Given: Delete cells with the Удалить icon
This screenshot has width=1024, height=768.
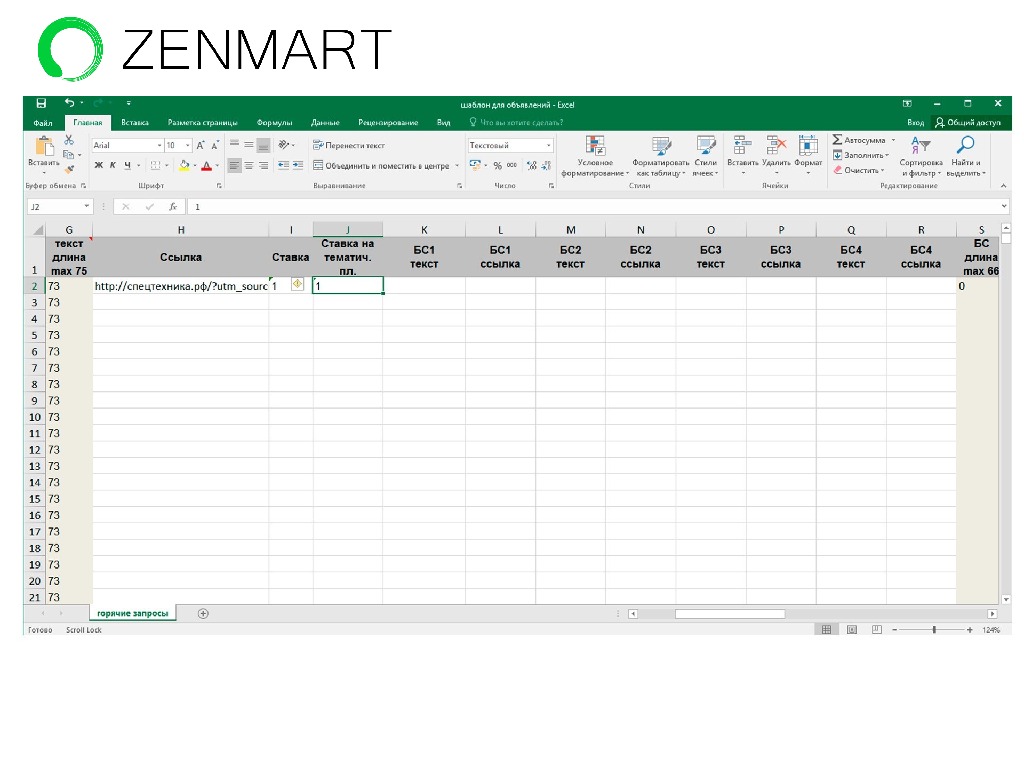Looking at the screenshot, I should (776, 155).
